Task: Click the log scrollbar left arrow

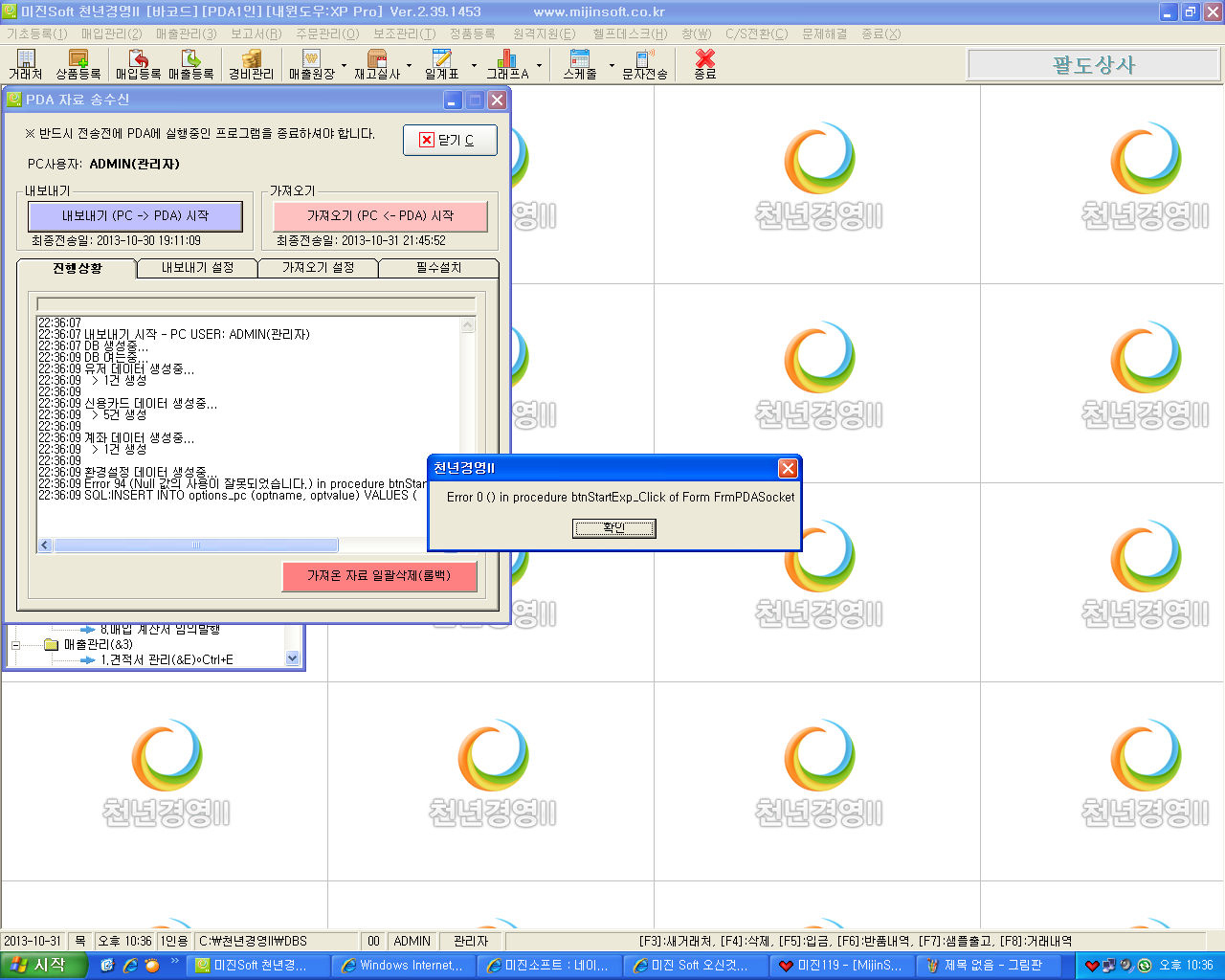Action: coord(45,546)
